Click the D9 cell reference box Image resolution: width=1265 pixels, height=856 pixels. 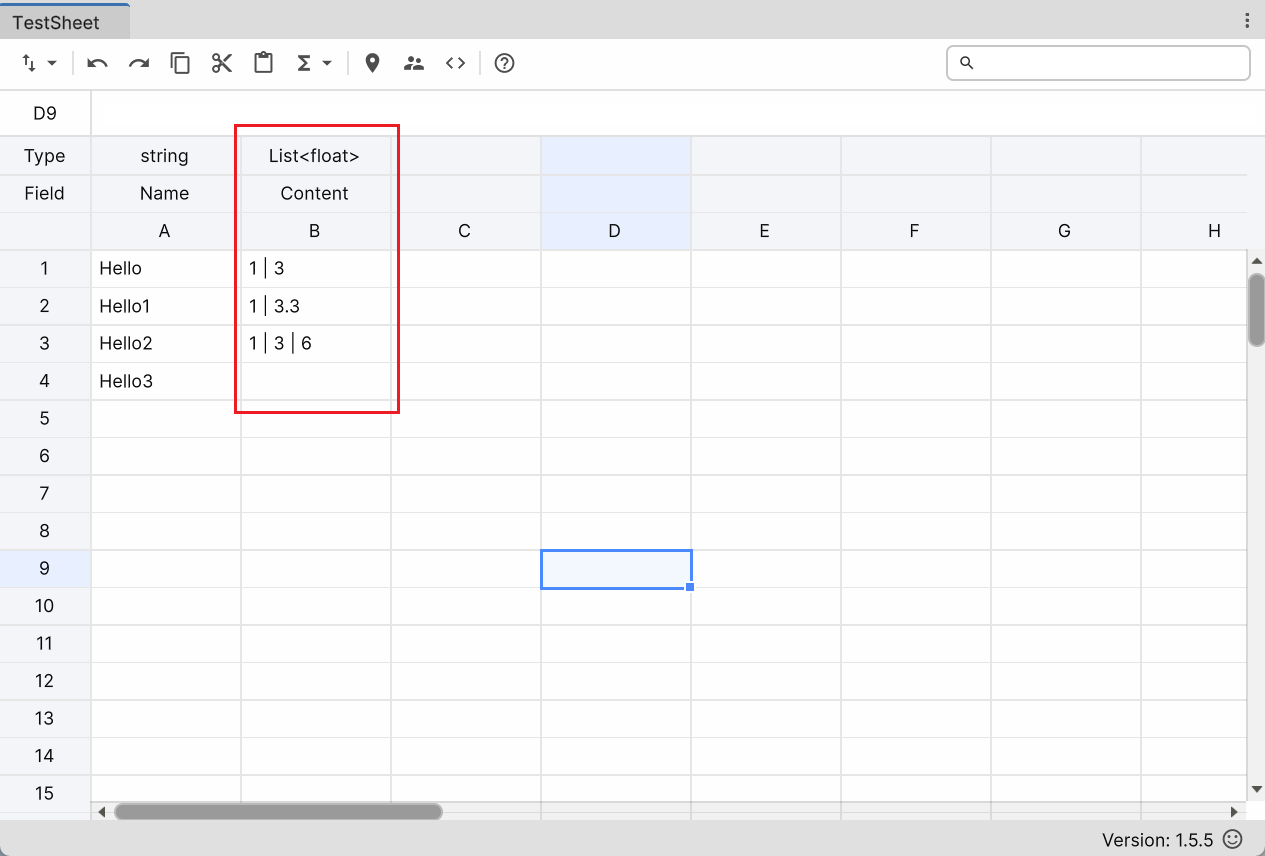45,113
